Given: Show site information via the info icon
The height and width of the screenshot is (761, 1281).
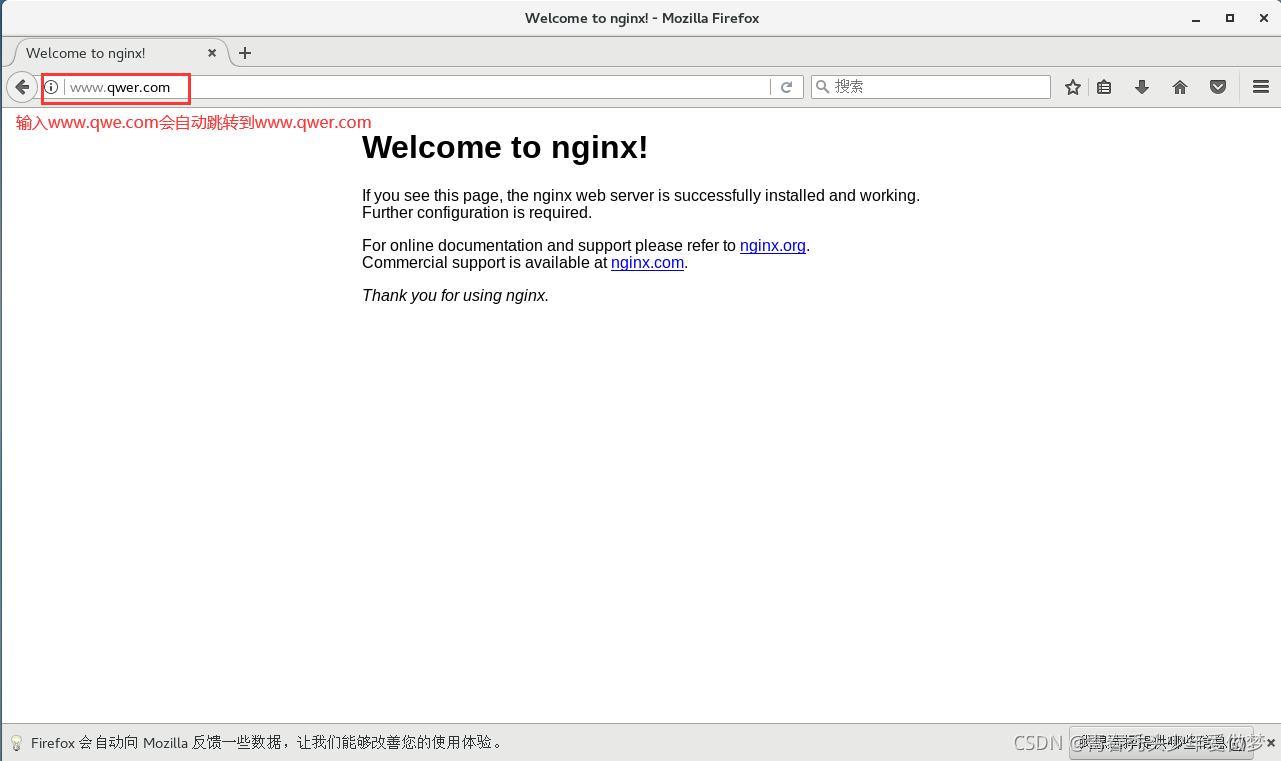Looking at the screenshot, I should point(51,87).
